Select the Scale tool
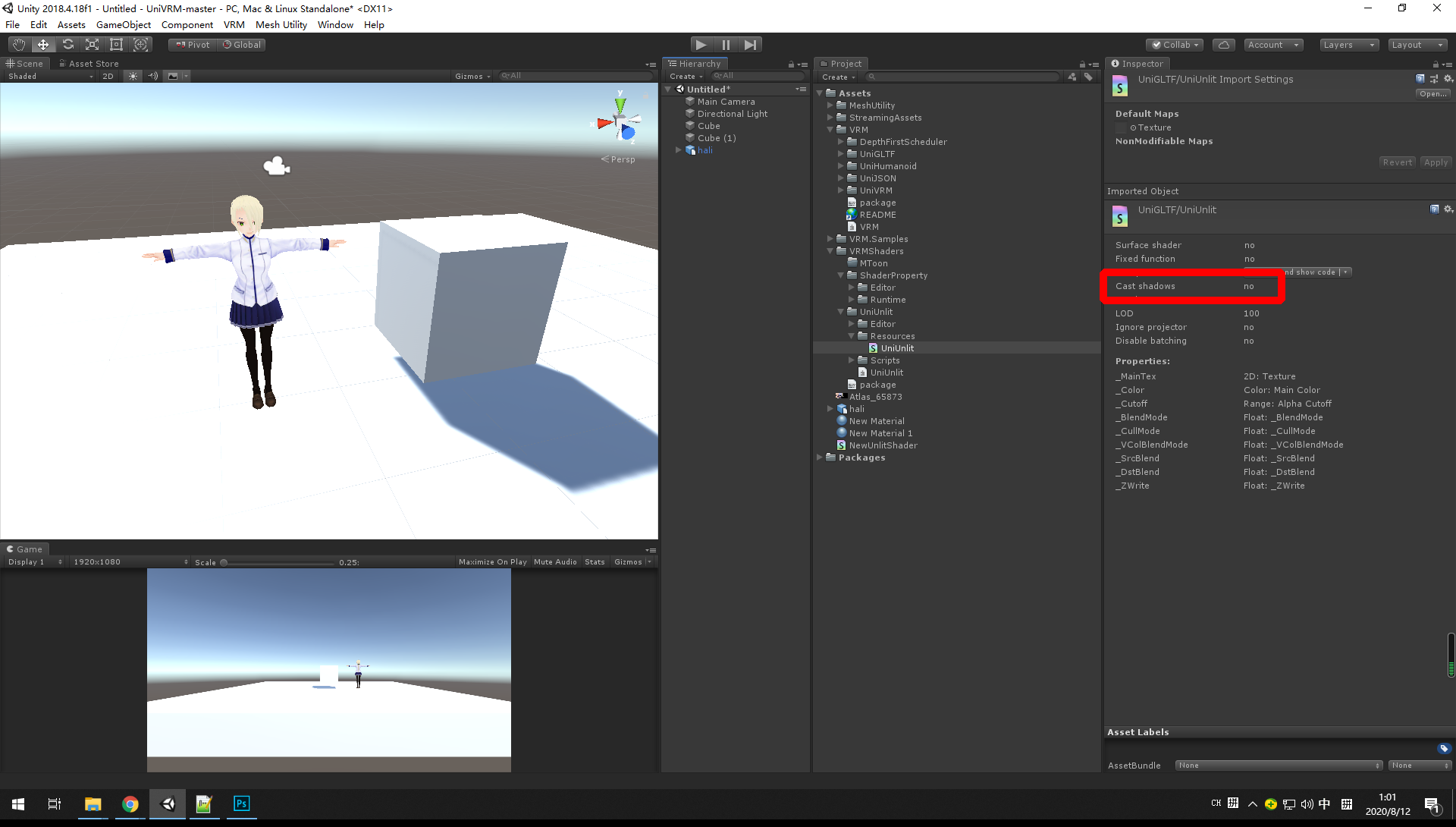Screen dimensions: 1456x827 (92, 44)
